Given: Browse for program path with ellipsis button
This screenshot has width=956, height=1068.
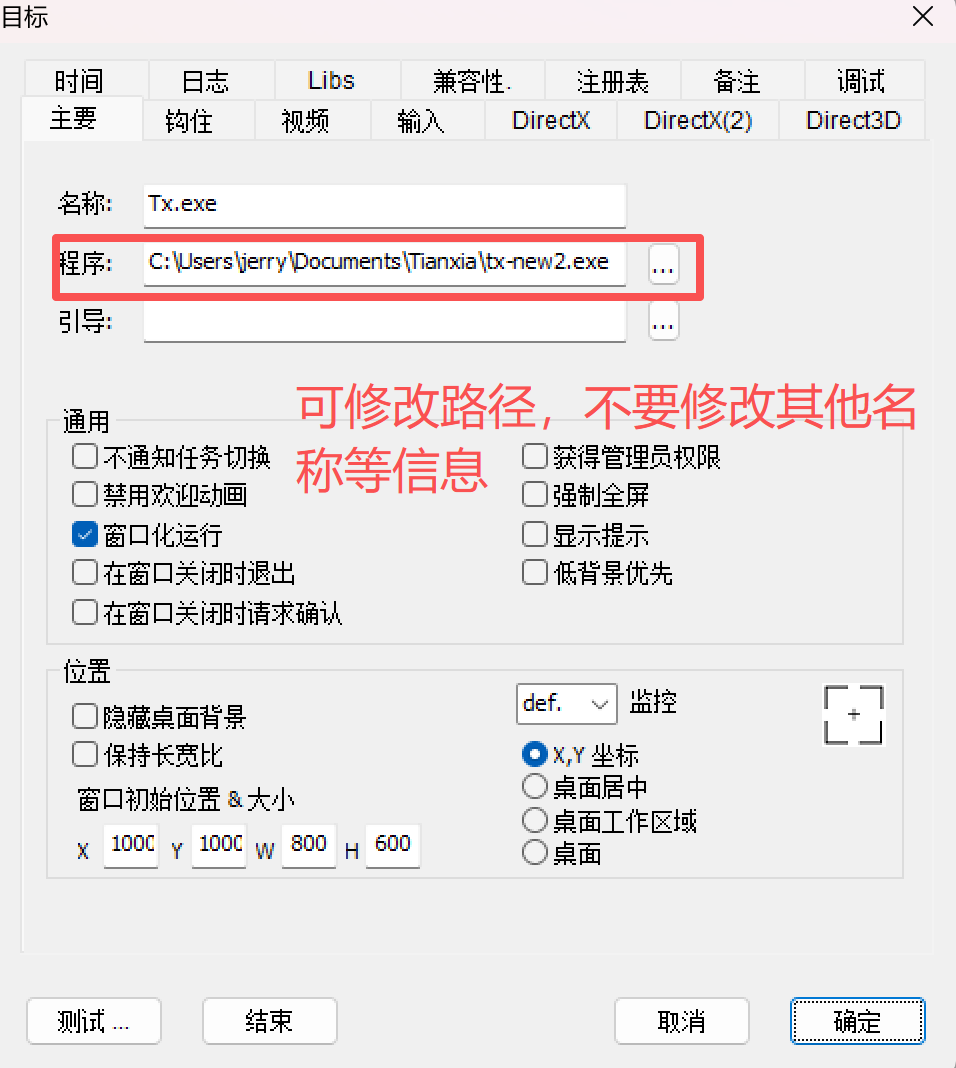Looking at the screenshot, I should (x=663, y=264).
